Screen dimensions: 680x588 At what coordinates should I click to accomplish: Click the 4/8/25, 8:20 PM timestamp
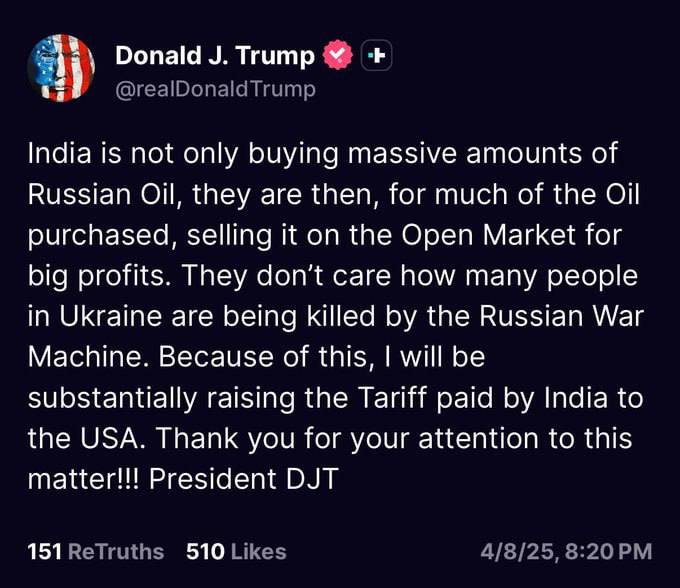567,551
